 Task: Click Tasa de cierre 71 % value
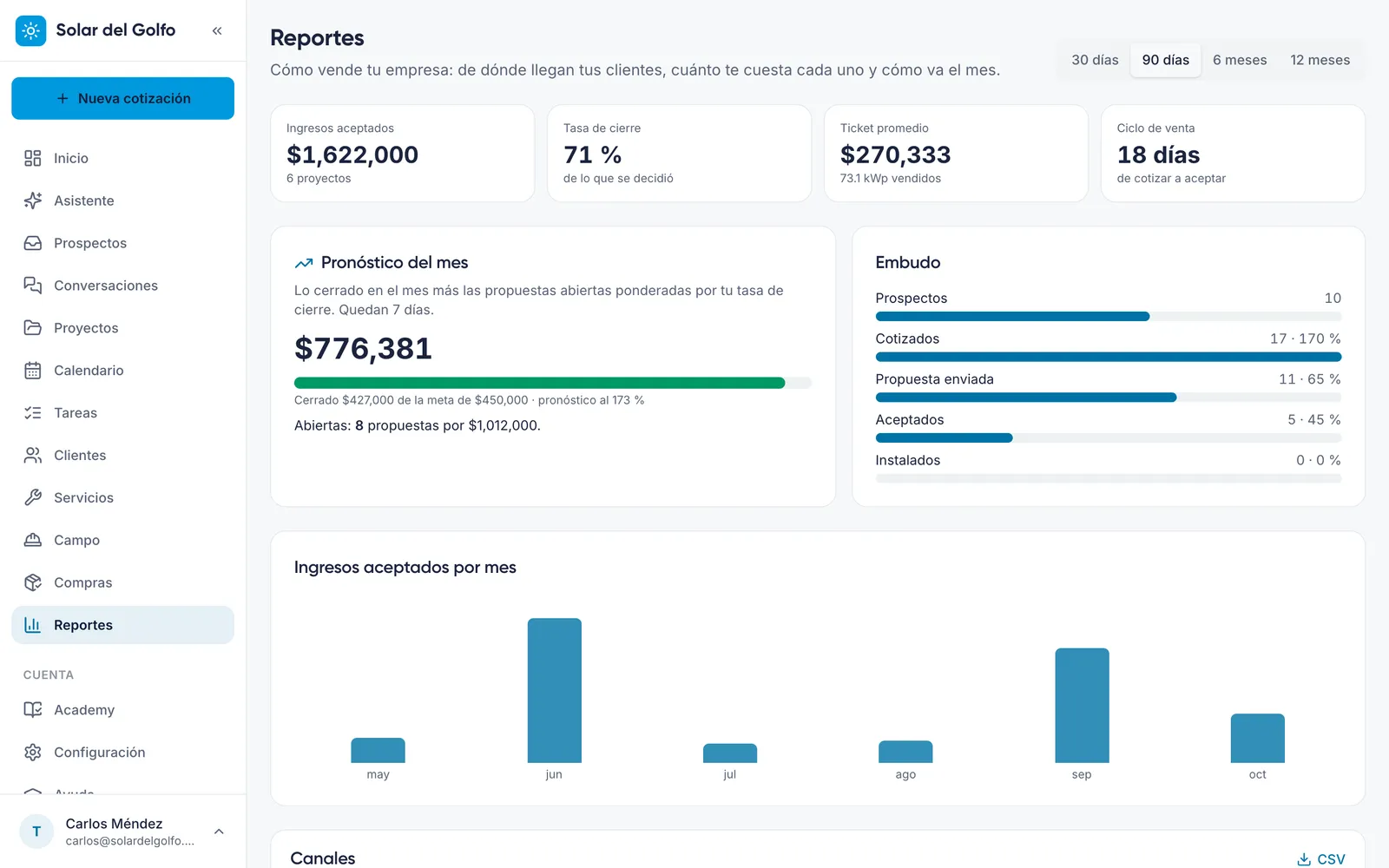click(593, 155)
